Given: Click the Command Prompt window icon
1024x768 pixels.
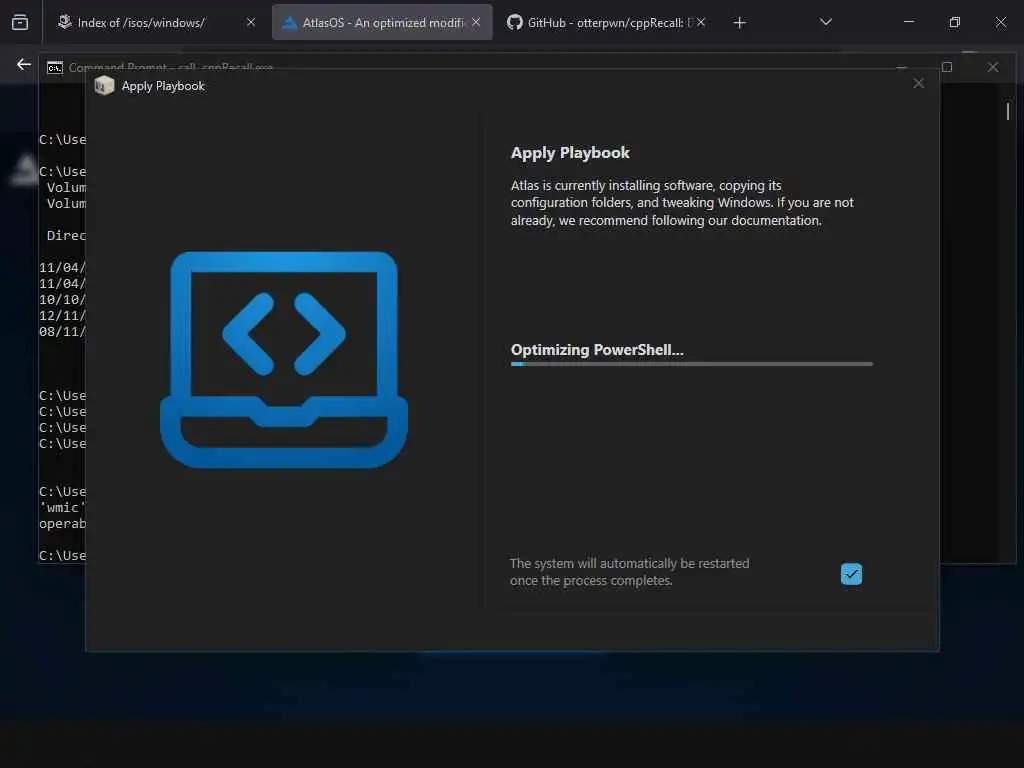Looking at the screenshot, I should click(x=55, y=67).
